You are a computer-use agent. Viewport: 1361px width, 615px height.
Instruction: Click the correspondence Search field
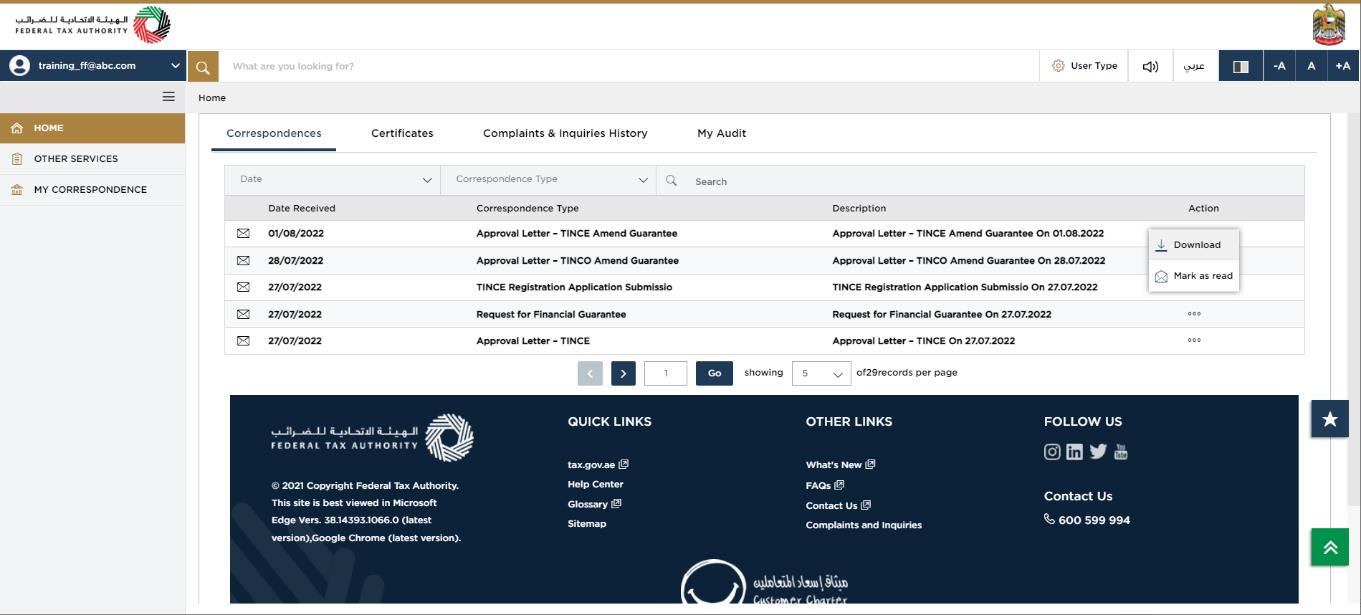click(x=980, y=181)
